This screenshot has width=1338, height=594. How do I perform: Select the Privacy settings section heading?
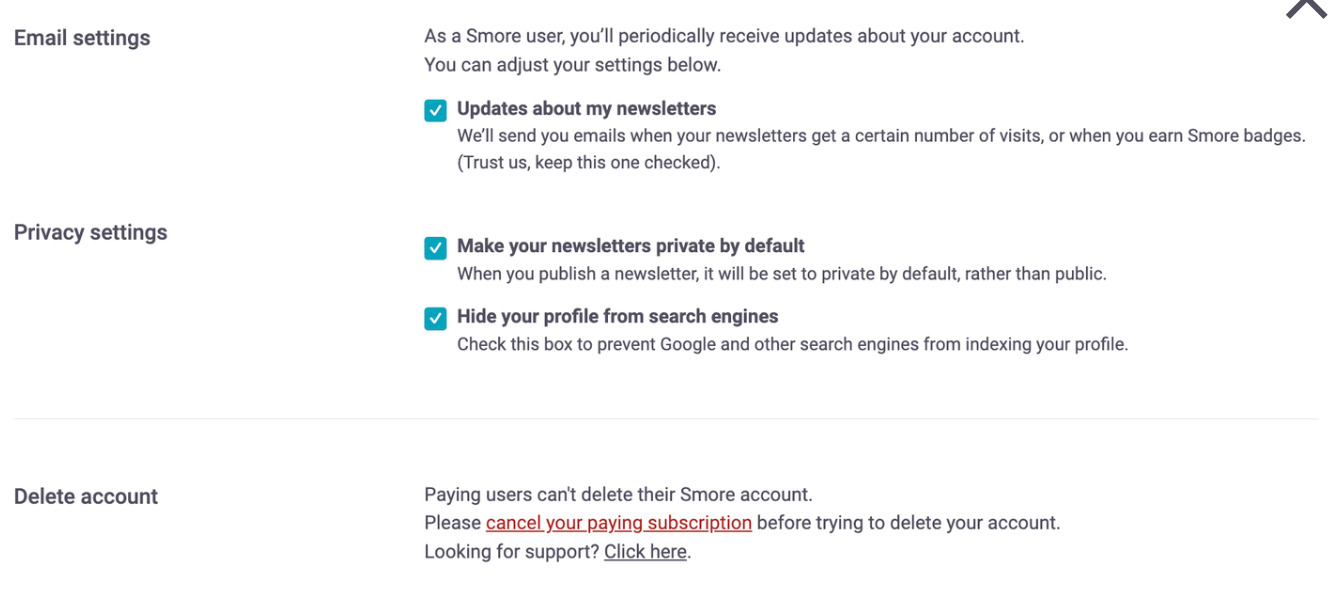[90, 232]
